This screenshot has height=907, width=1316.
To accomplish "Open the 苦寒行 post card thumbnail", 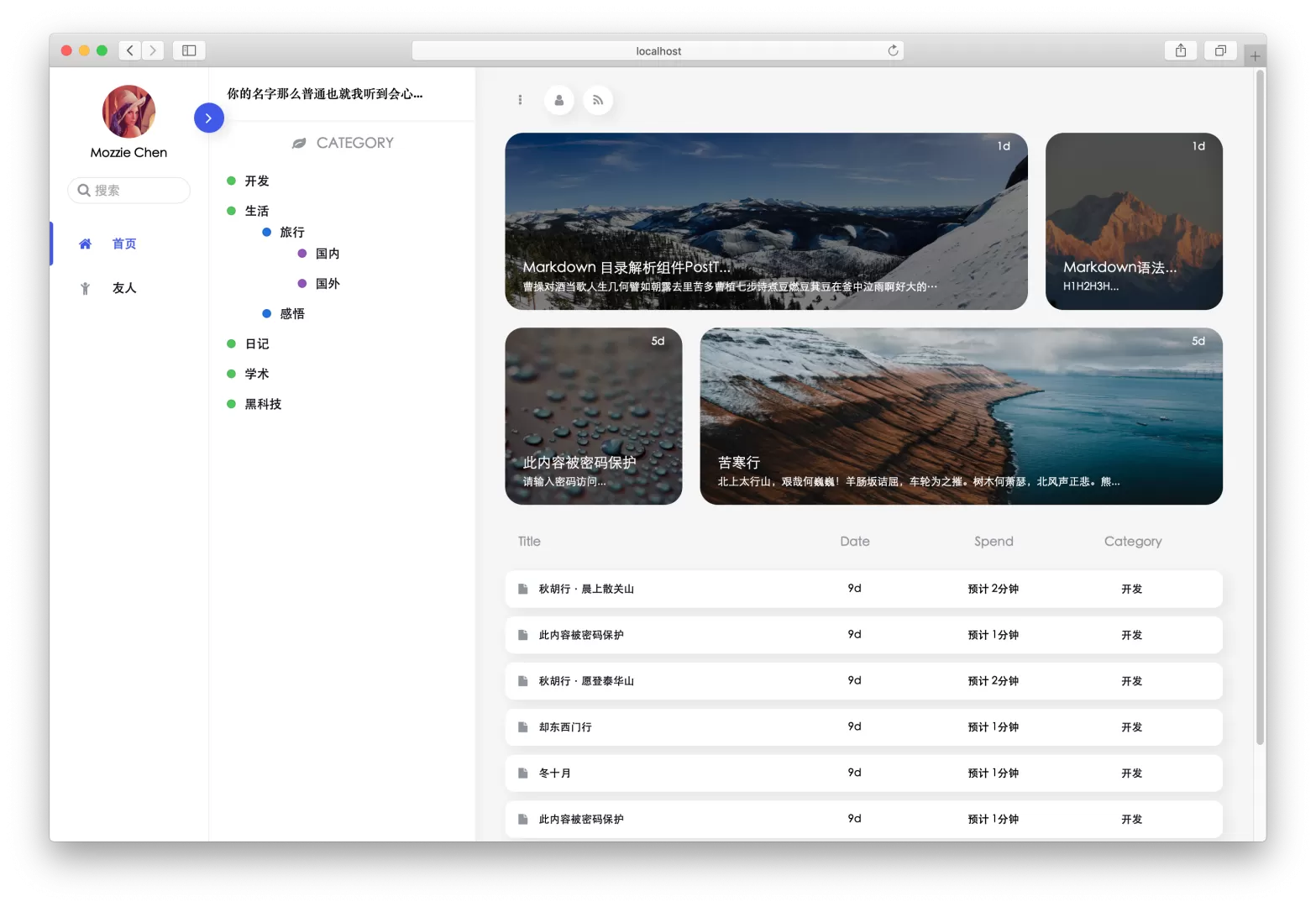I will 961,417.
